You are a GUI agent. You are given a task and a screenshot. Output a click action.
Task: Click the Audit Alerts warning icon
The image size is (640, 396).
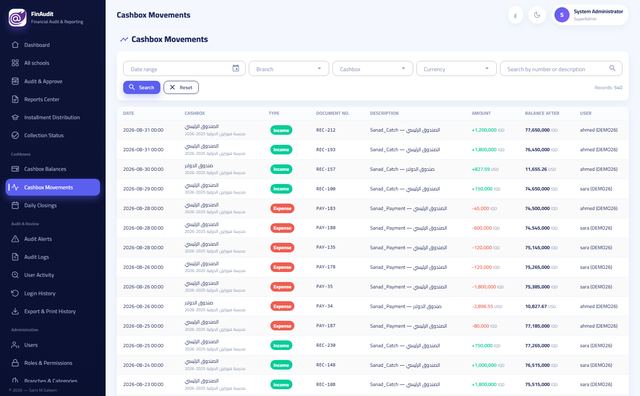15,239
